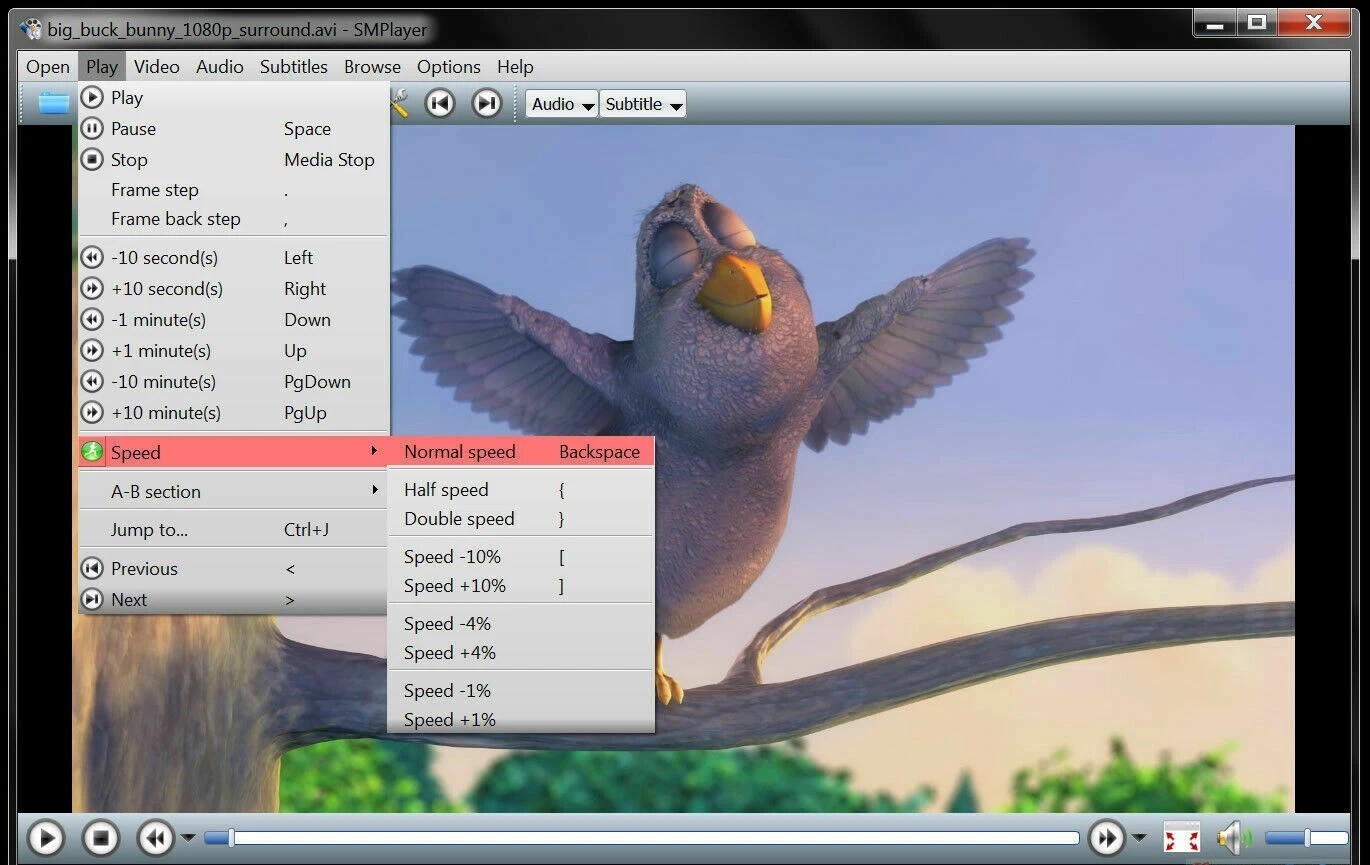Viewport: 1370px width, 865px height.
Task: Start playback with bottom play button
Action: tap(45, 838)
